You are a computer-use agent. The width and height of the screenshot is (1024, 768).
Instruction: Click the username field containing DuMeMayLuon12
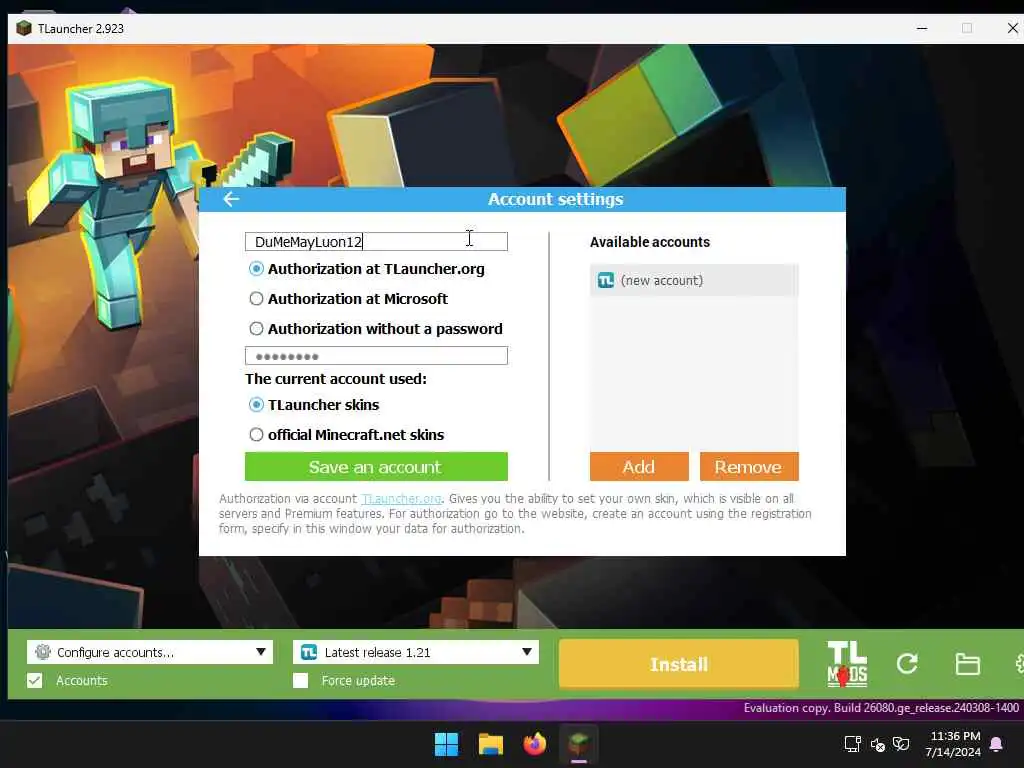coord(376,242)
